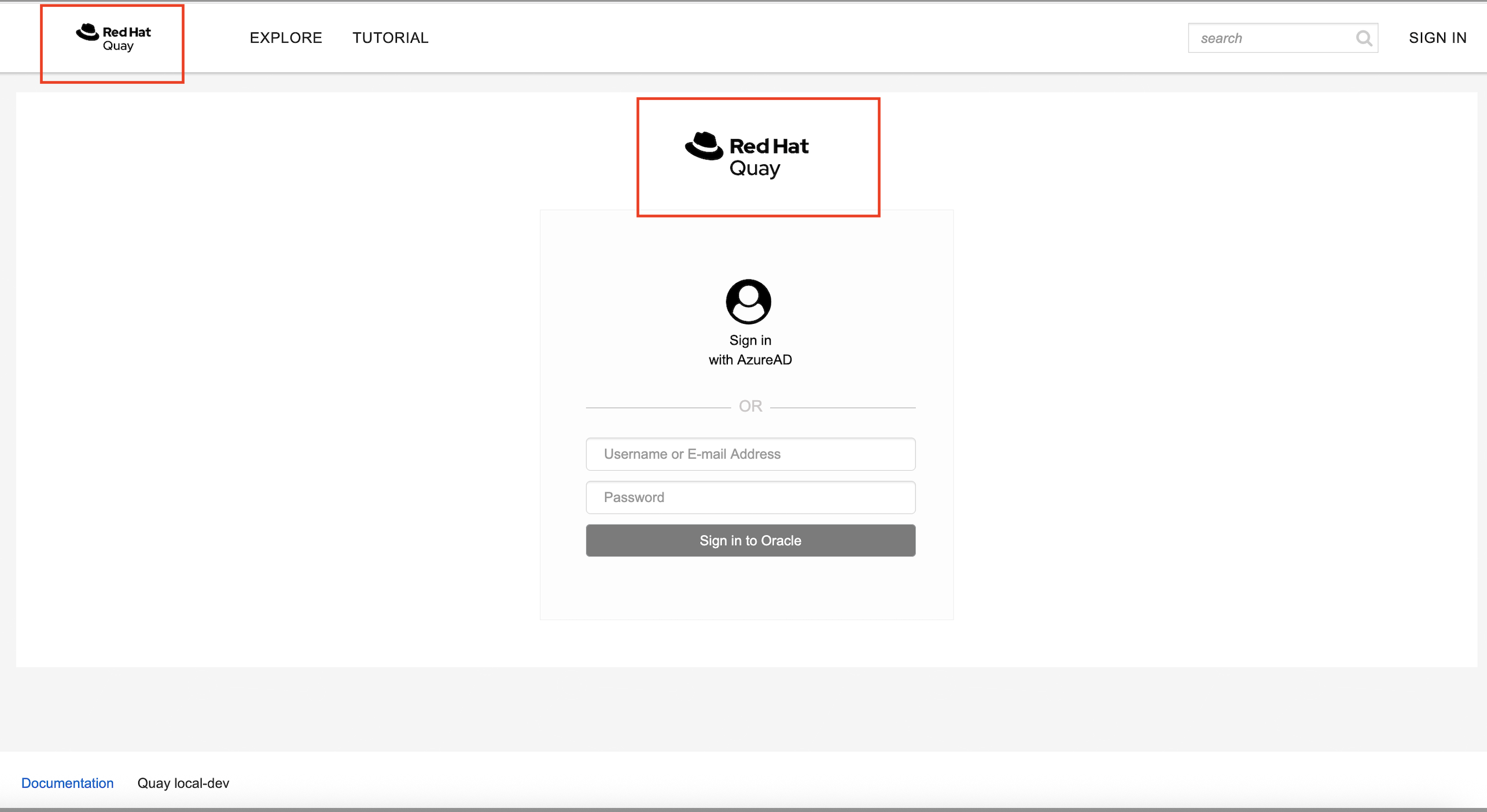Open the TUTORIAL menu item
This screenshot has height=812, width=1487.
click(391, 38)
